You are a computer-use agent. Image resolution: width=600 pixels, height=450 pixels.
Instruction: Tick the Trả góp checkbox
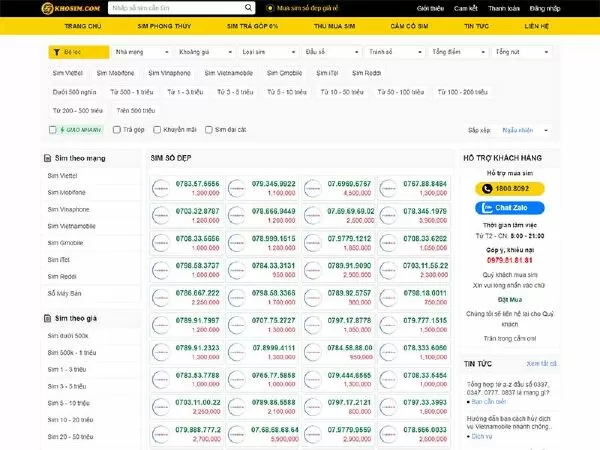[x=117, y=130]
